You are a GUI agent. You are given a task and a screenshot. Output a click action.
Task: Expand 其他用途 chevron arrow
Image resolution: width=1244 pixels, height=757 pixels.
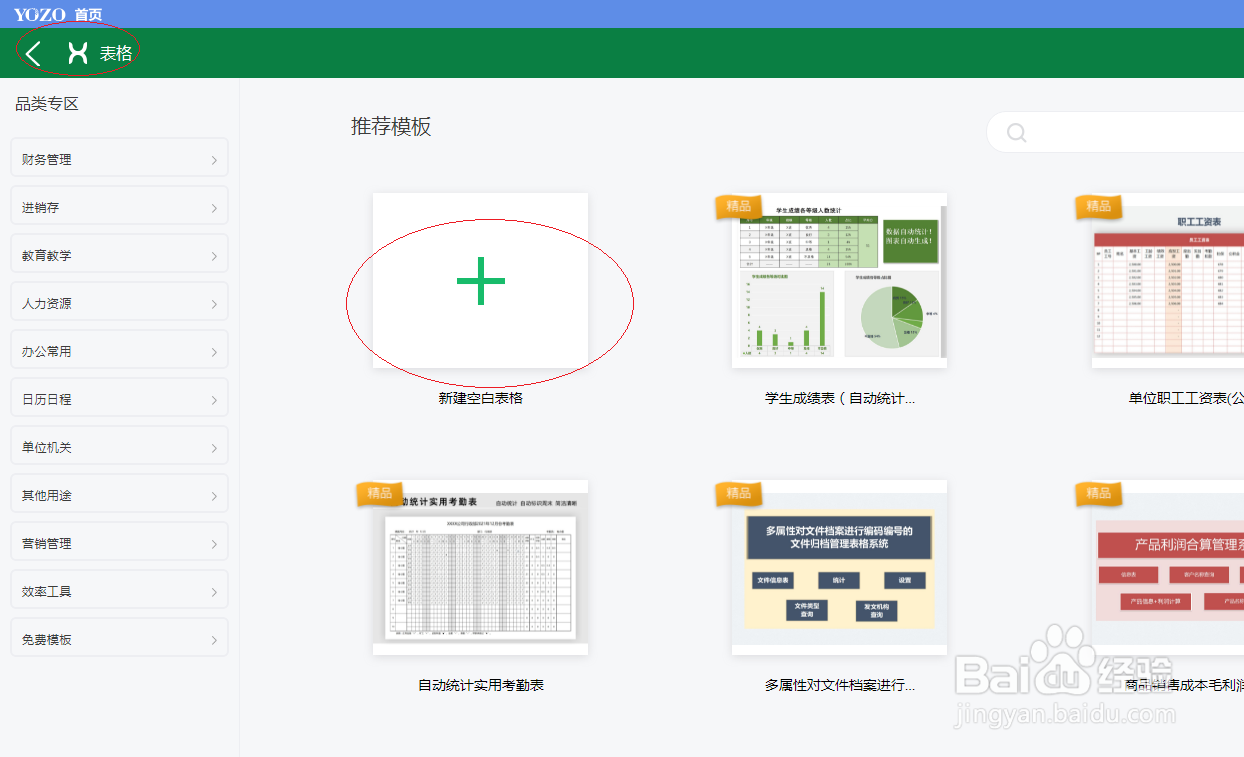click(x=214, y=496)
